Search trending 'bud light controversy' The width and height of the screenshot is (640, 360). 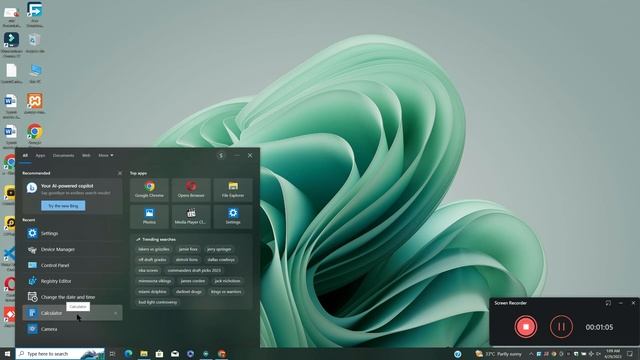(x=158, y=302)
